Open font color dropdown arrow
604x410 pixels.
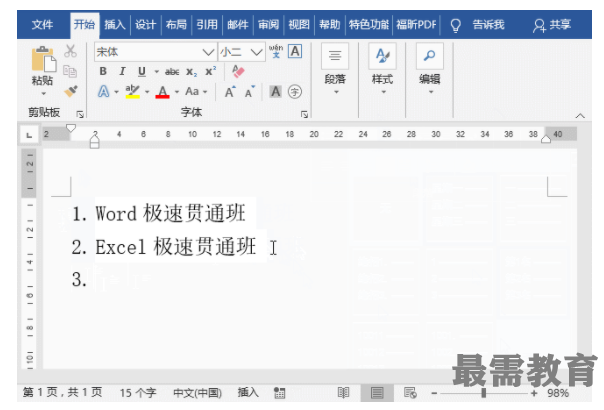pos(177,92)
